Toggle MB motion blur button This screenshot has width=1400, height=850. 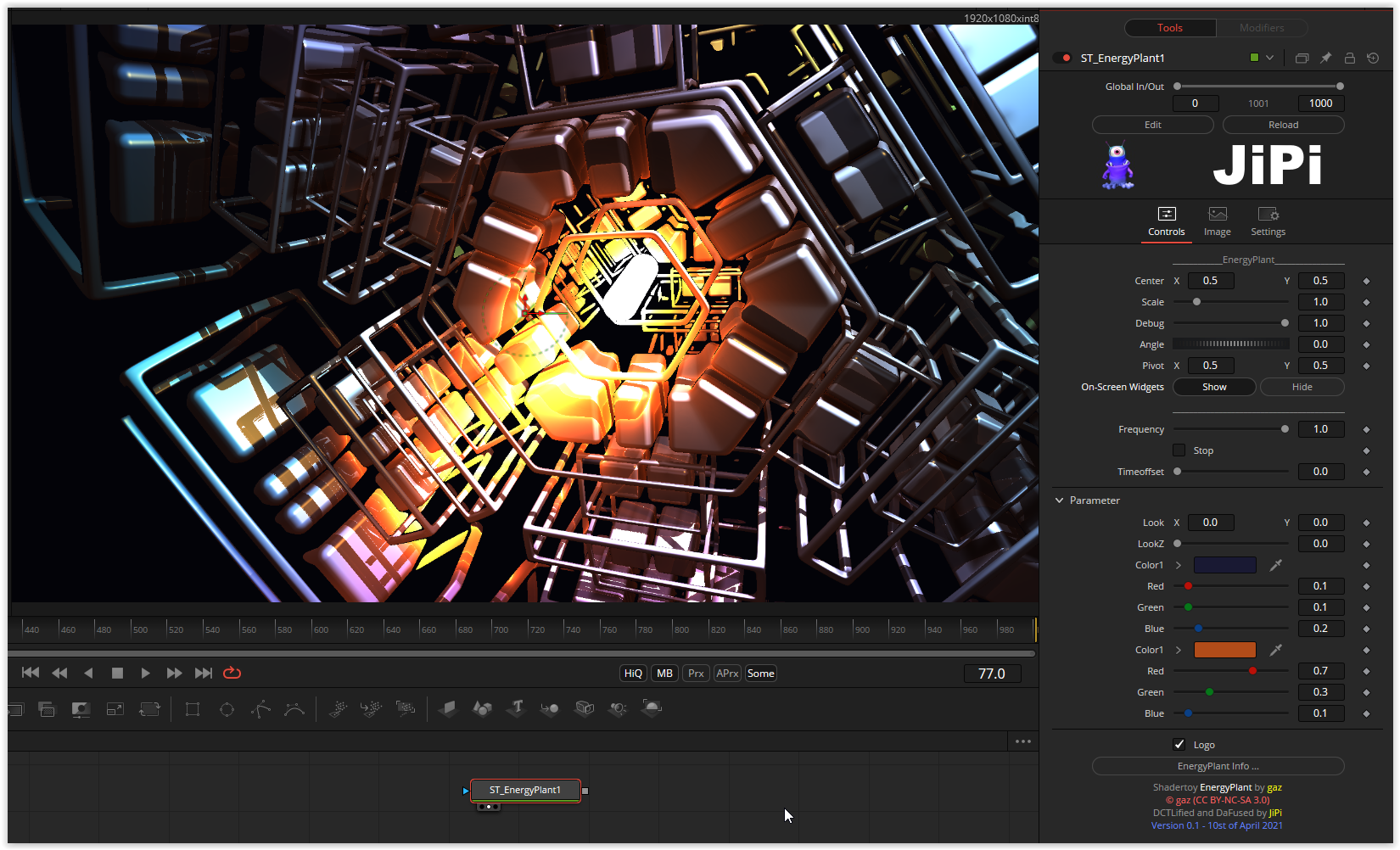[x=665, y=674]
